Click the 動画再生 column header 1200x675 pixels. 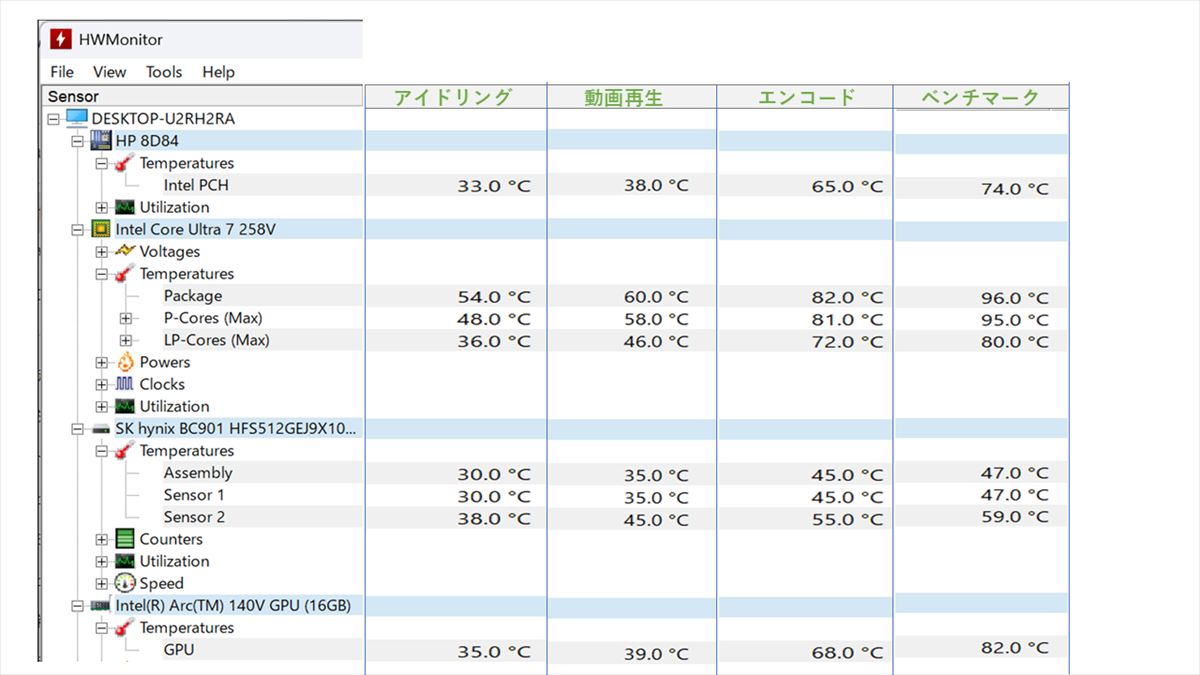(x=631, y=96)
